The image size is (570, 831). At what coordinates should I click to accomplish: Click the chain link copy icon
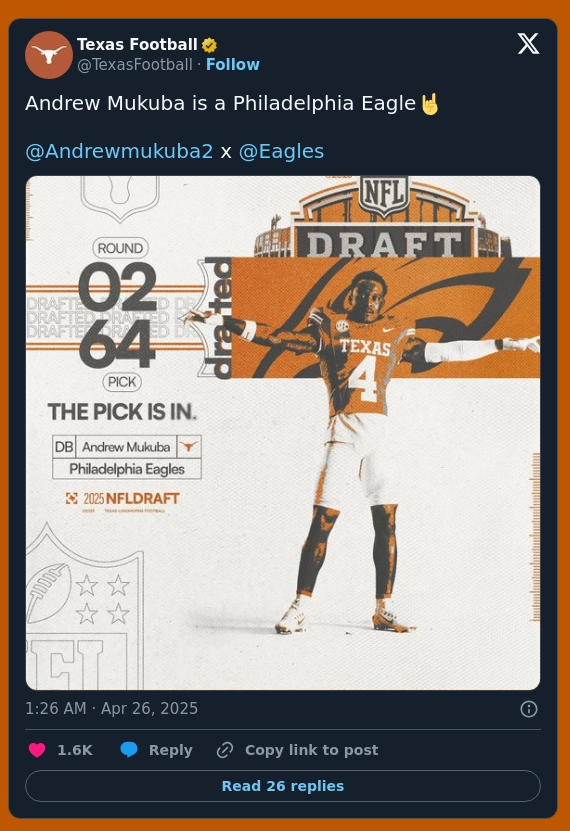pyautogui.click(x=225, y=750)
